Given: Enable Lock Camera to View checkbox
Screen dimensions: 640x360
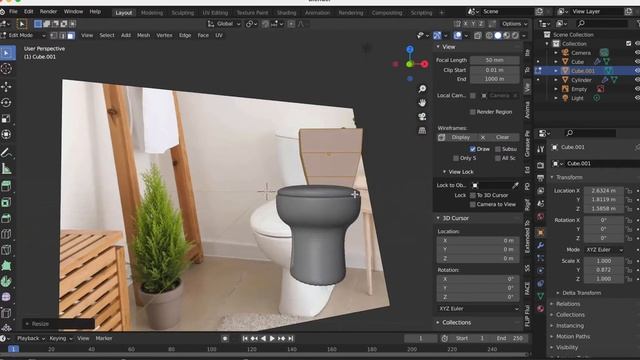Looking at the screenshot, I should pyautogui.click(x=473, y=204).
